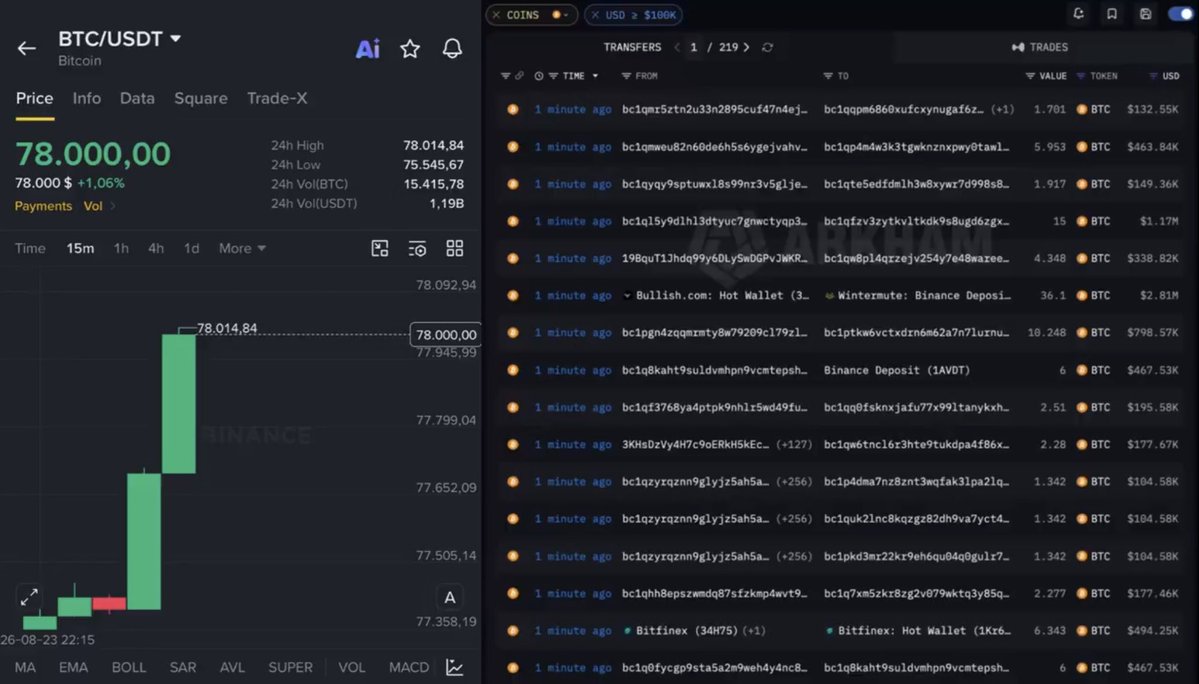1199x684 pixels.
Task: Click the filter icon beside the USD header
Action: click(x=1153, y=76)
